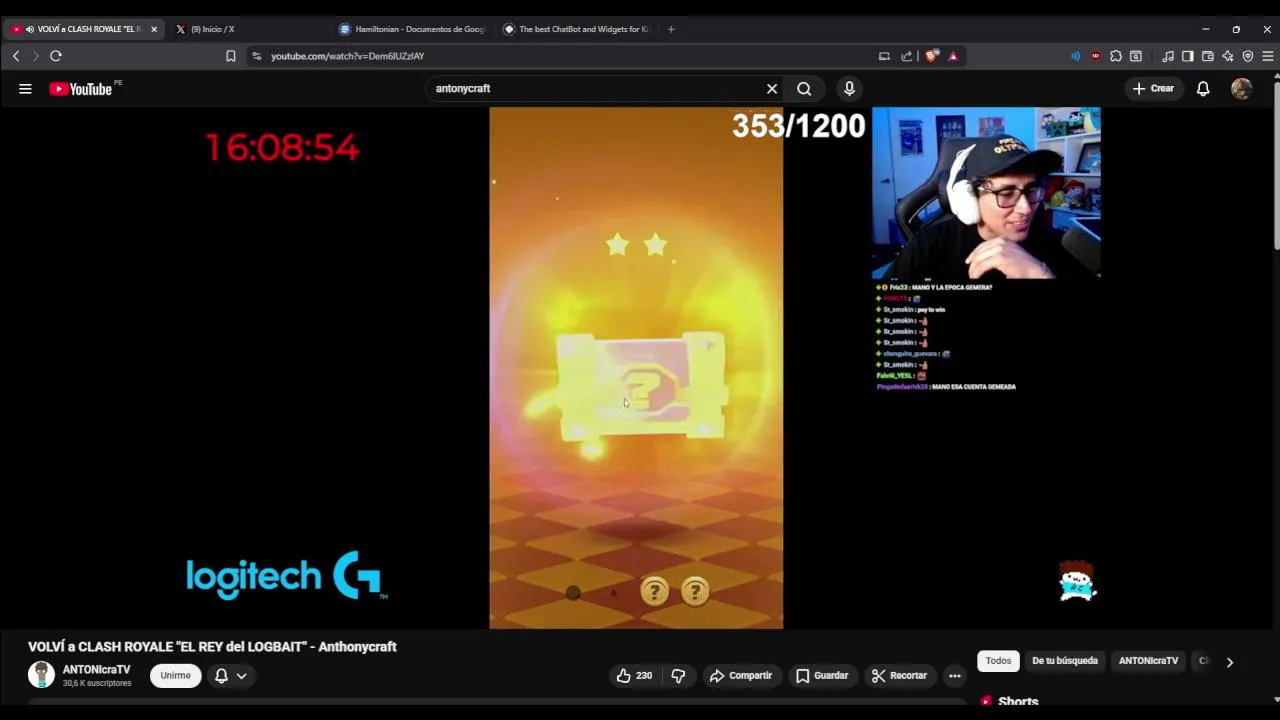Select the Todos filter chip

[998, 661]
